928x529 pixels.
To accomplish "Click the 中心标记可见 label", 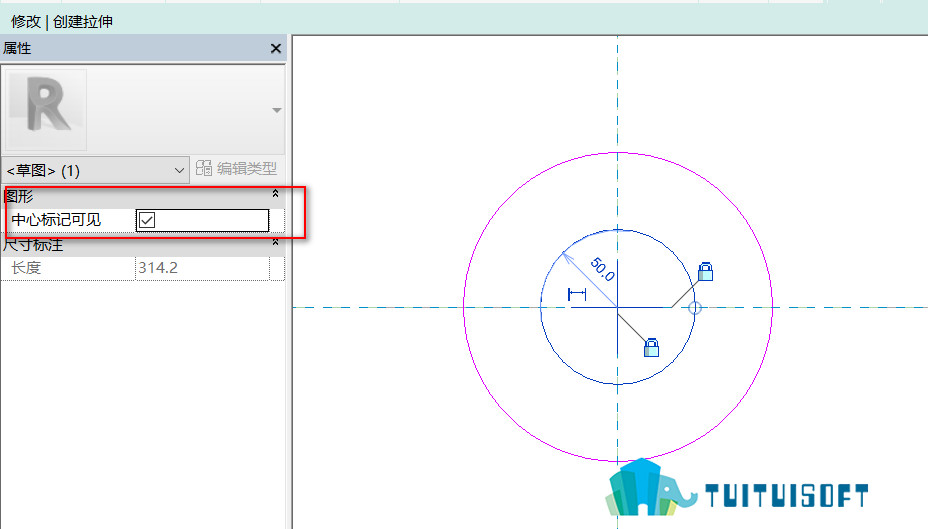I will (56, 220).
